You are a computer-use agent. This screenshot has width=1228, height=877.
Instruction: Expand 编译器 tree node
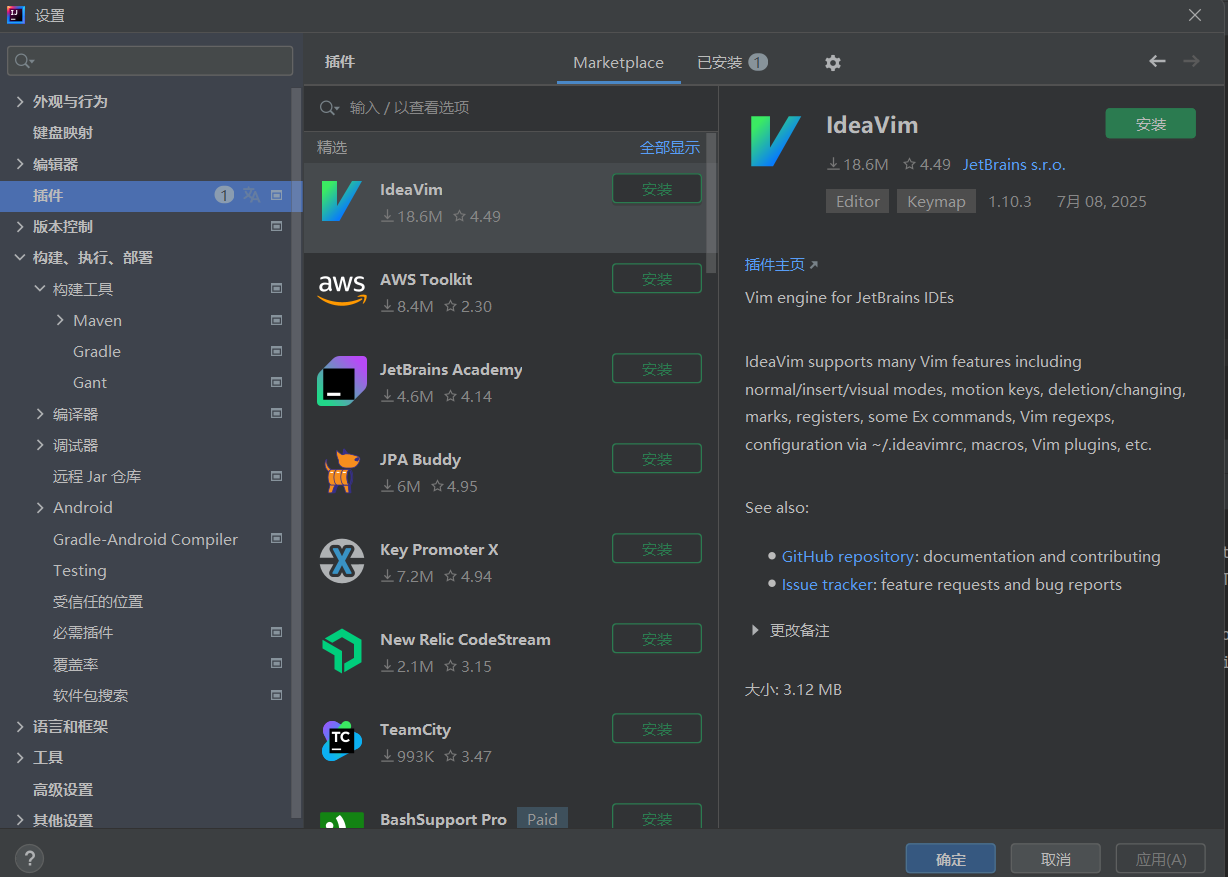(40, 414)
